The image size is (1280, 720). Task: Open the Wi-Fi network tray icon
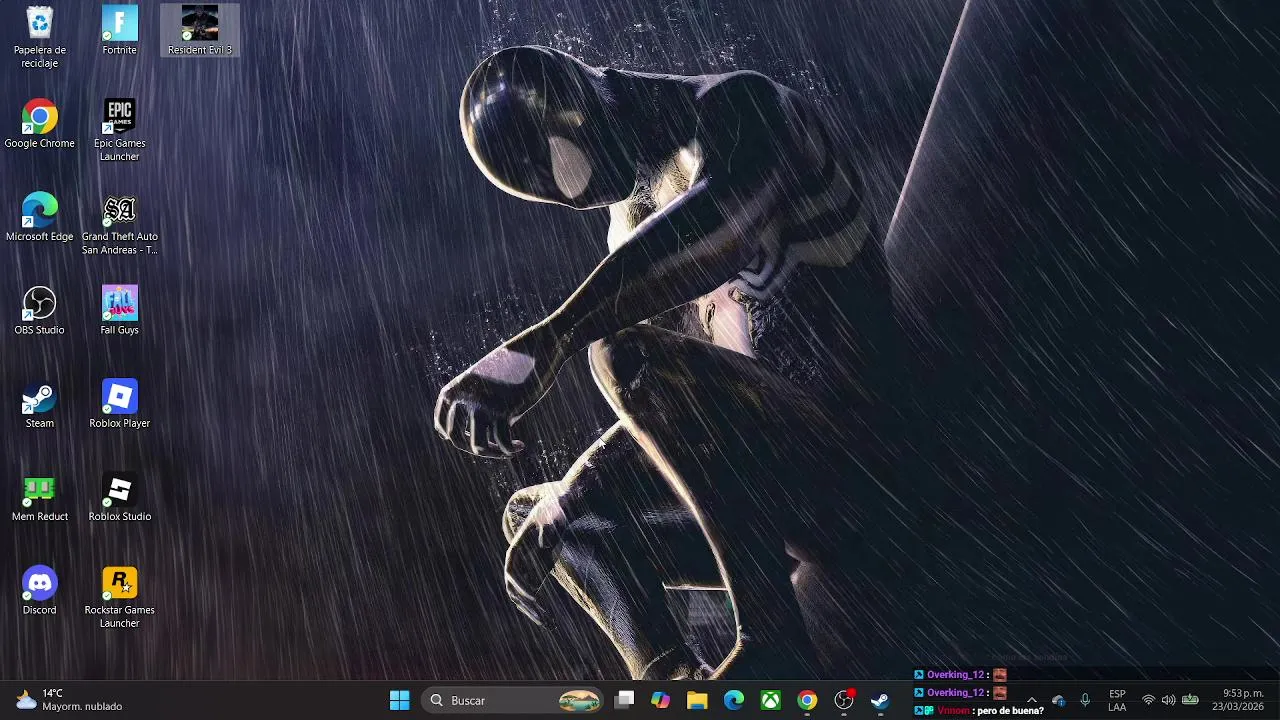[1148, 700]
